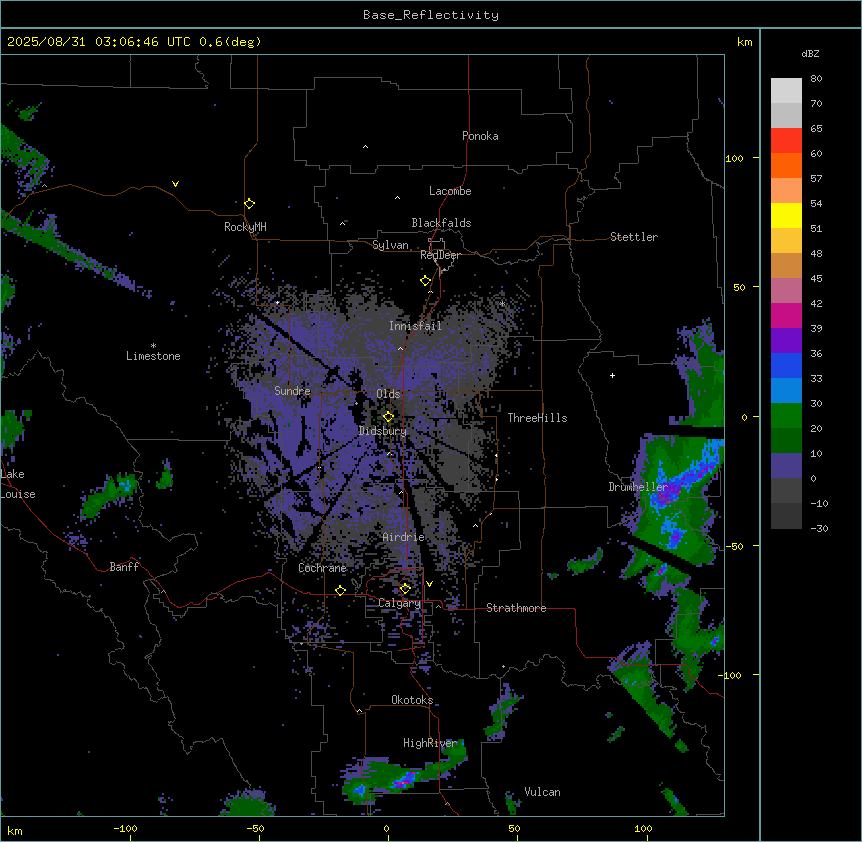Select the bright green 20–30 dBZ legend swatch

(786, 416)
